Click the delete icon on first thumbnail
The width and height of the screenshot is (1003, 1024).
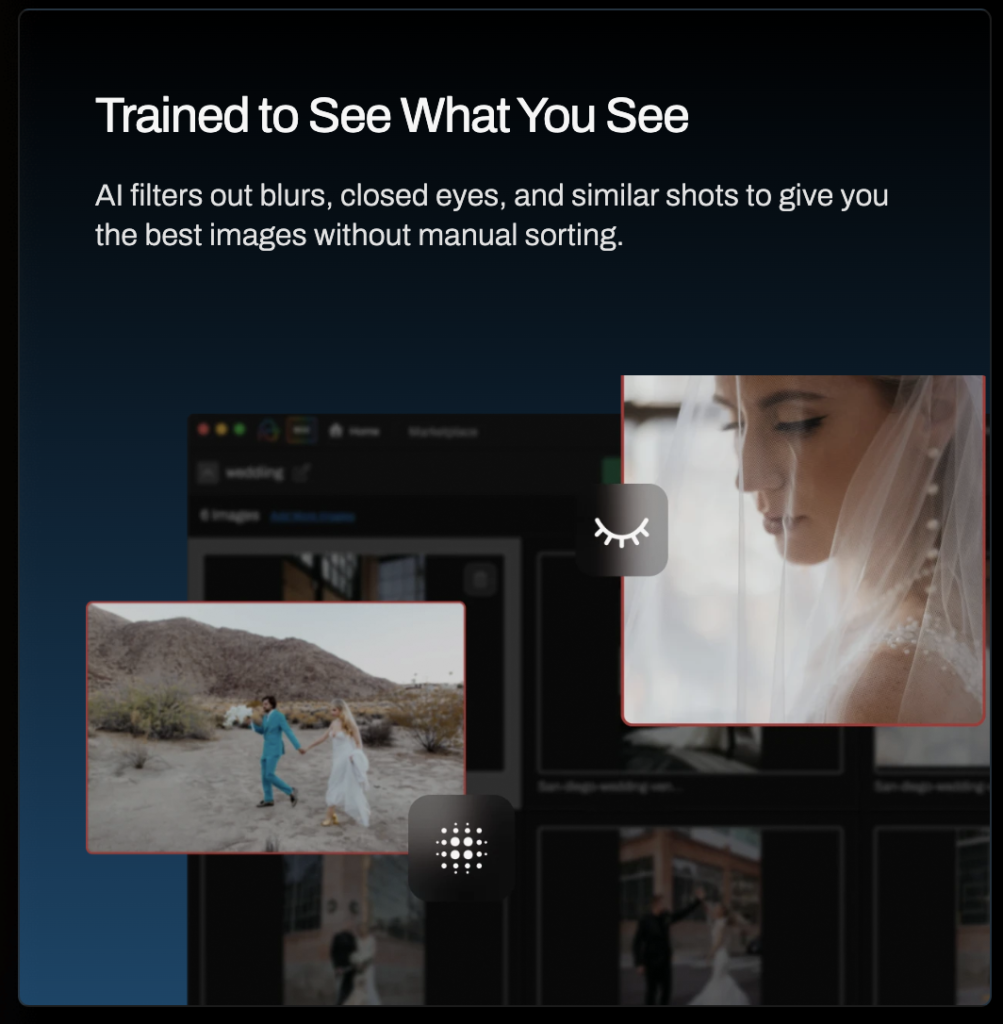pyautogui.click(x=481, y=579)
